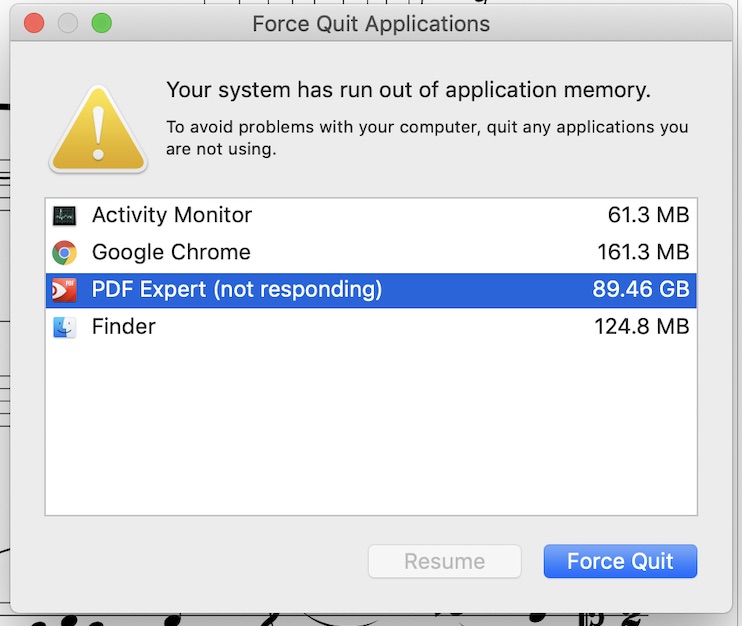Click the Finder face icon
This screenshot has height=626, width=742.
click(64, 327)
